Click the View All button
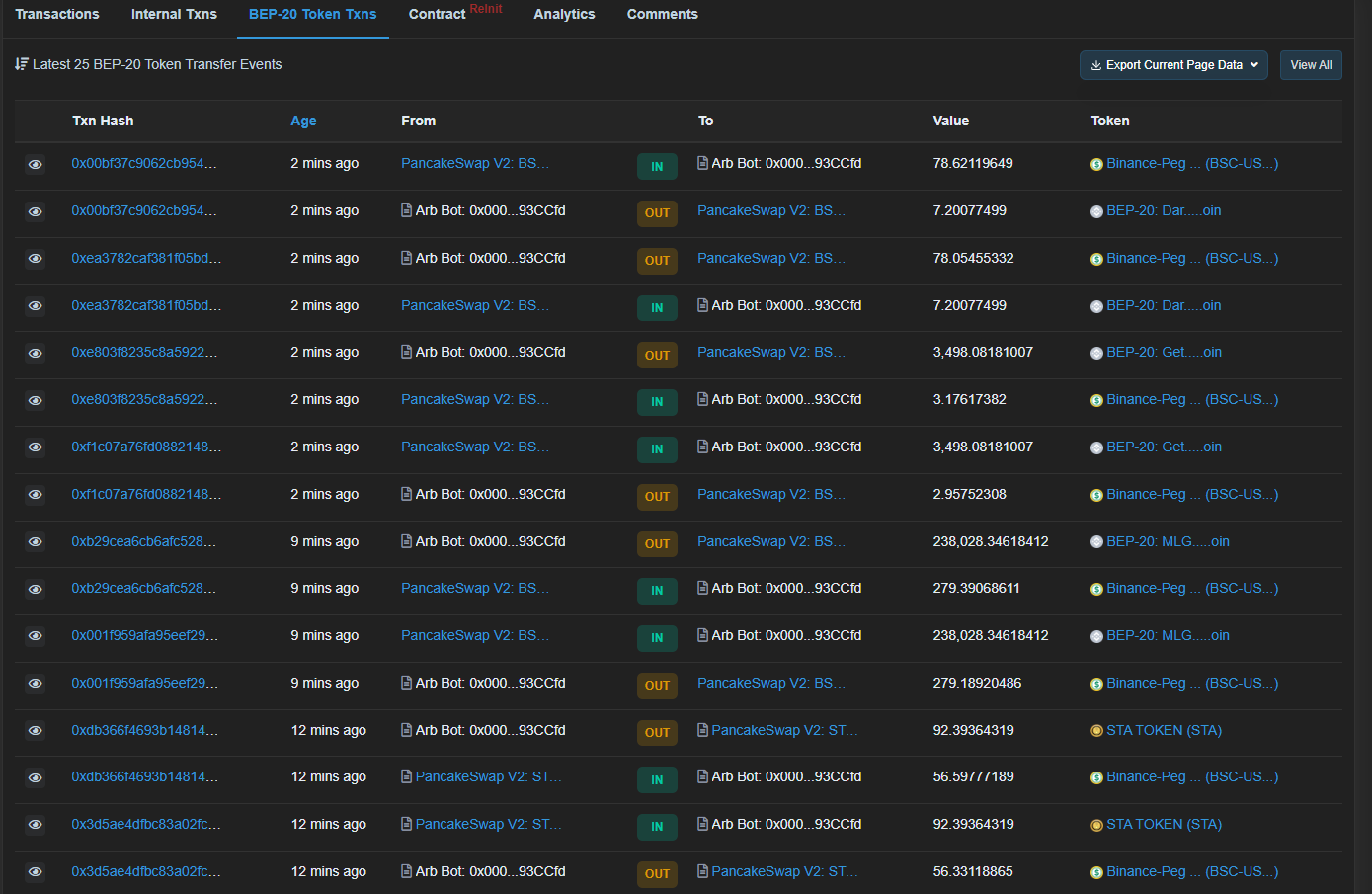This screenshot has height=894, width=1372. click(x=1311, y=65)
